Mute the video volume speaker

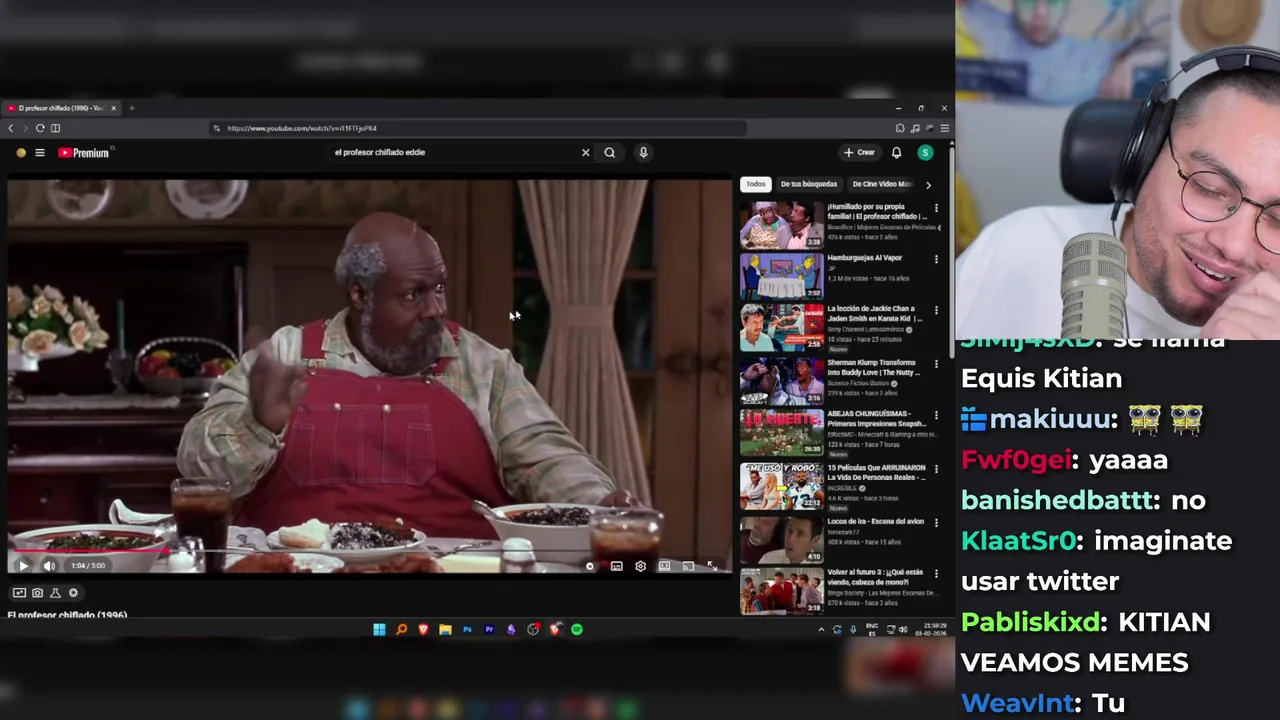coord(49,566)
